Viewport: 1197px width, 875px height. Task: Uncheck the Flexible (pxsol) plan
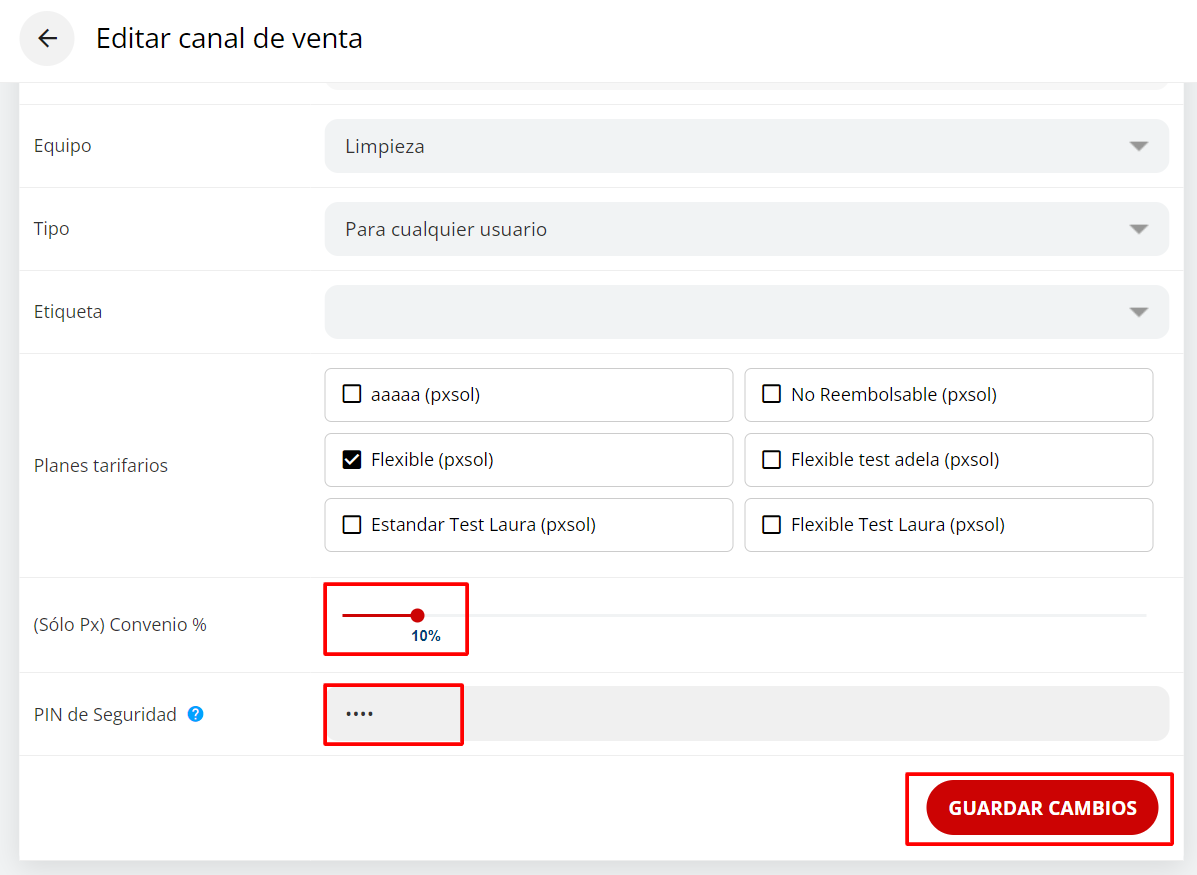coord(352,460)
